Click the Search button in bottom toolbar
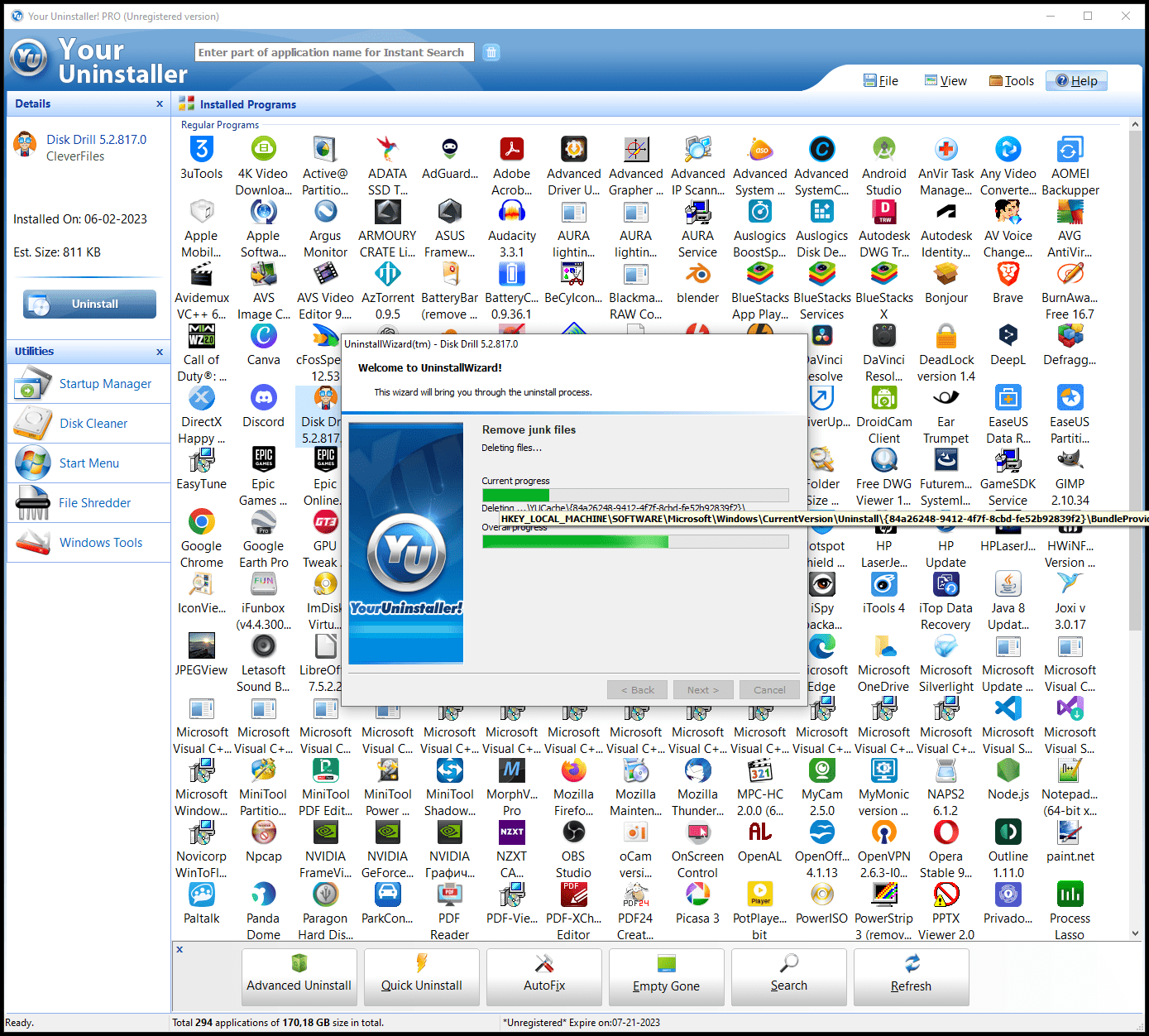The width and height of the screenshot is (1149, 1036). coord(788,976)
